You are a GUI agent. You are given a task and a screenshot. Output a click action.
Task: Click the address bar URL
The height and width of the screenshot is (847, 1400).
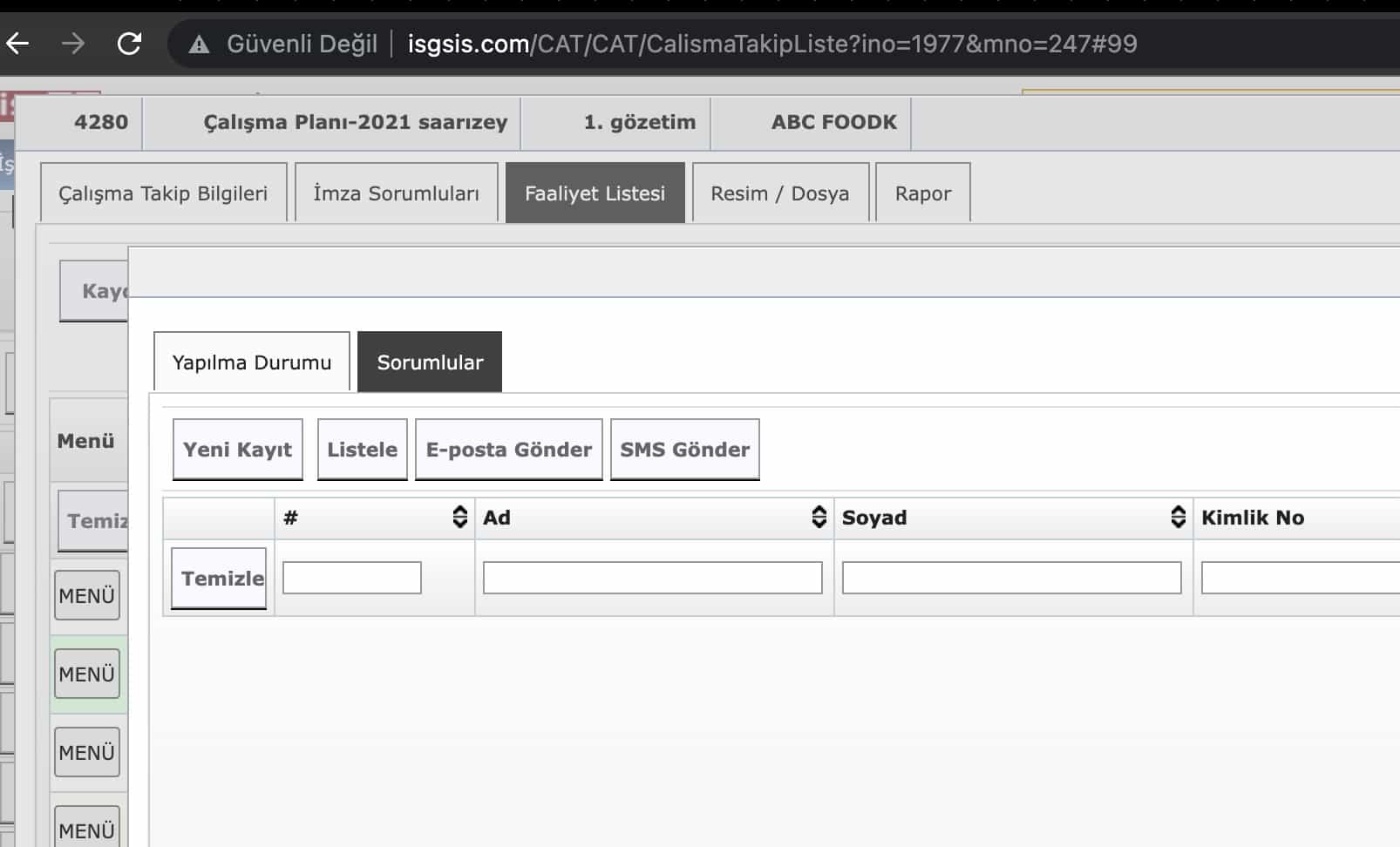771,44
